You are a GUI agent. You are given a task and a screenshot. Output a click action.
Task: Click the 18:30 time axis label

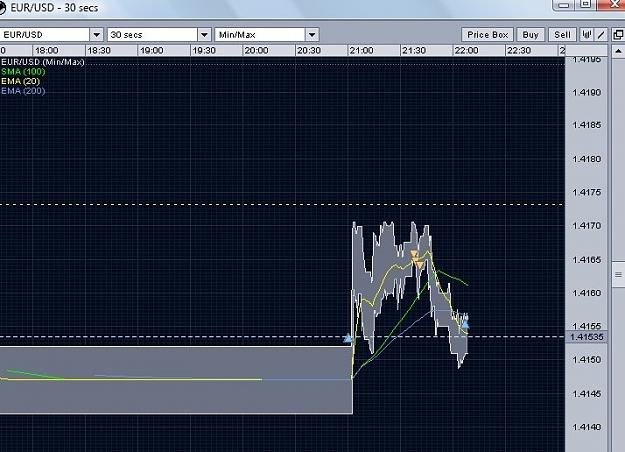tap(99, 51)
